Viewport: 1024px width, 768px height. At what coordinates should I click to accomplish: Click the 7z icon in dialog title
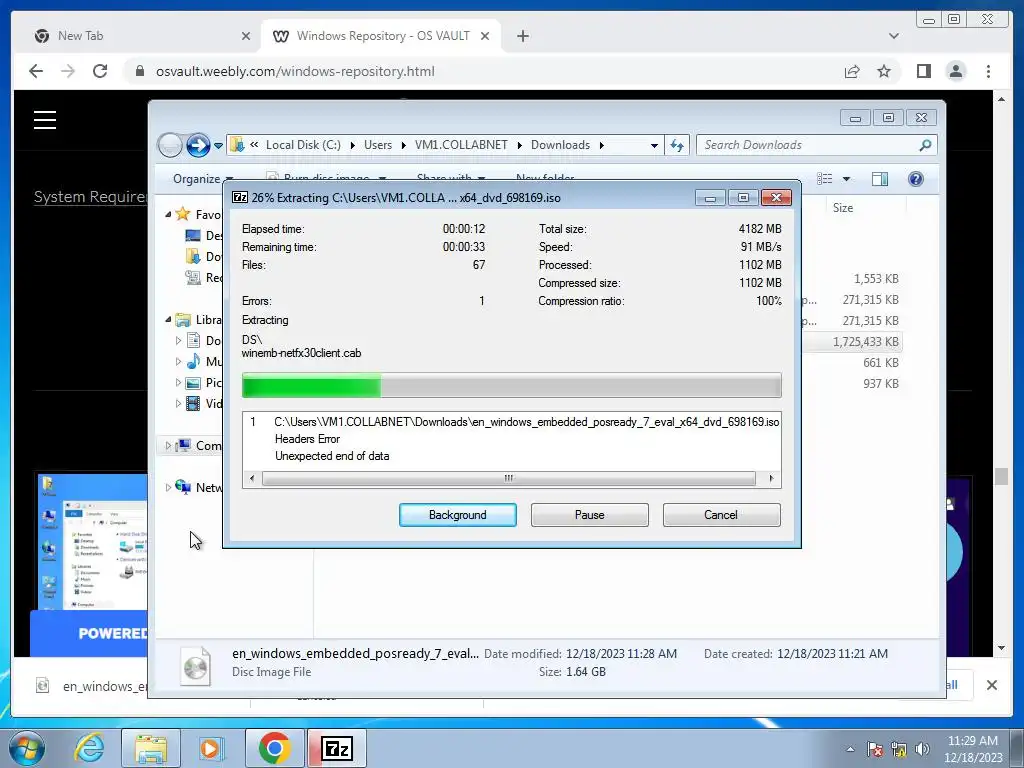point(240,197)
